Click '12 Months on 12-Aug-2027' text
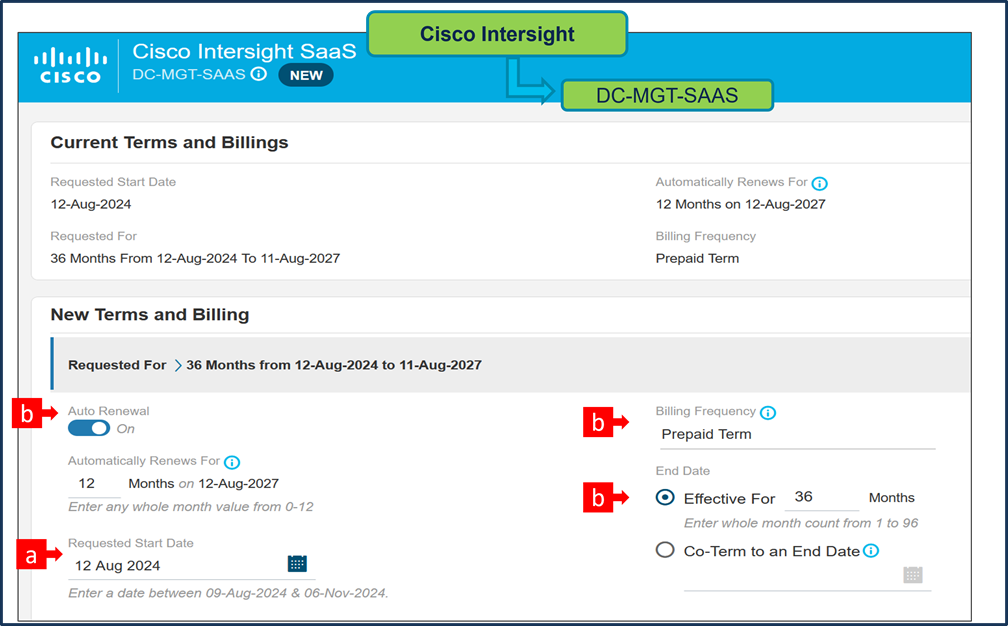The height and width of the screenshot is (626, 1008). click(741, 204)
